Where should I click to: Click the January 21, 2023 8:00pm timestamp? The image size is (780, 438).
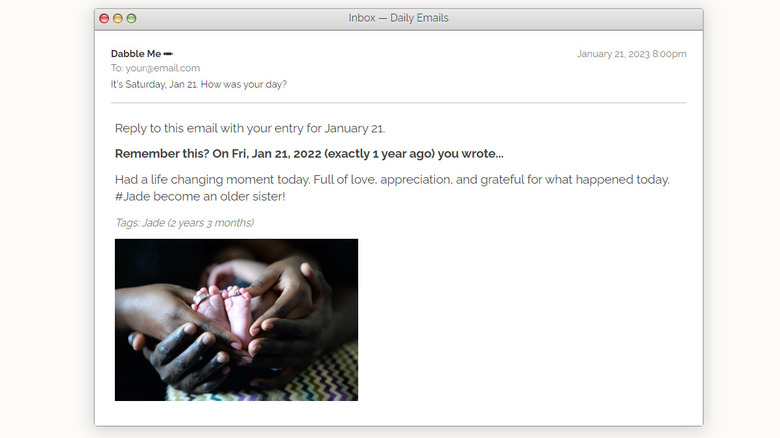tap(632, 54)
